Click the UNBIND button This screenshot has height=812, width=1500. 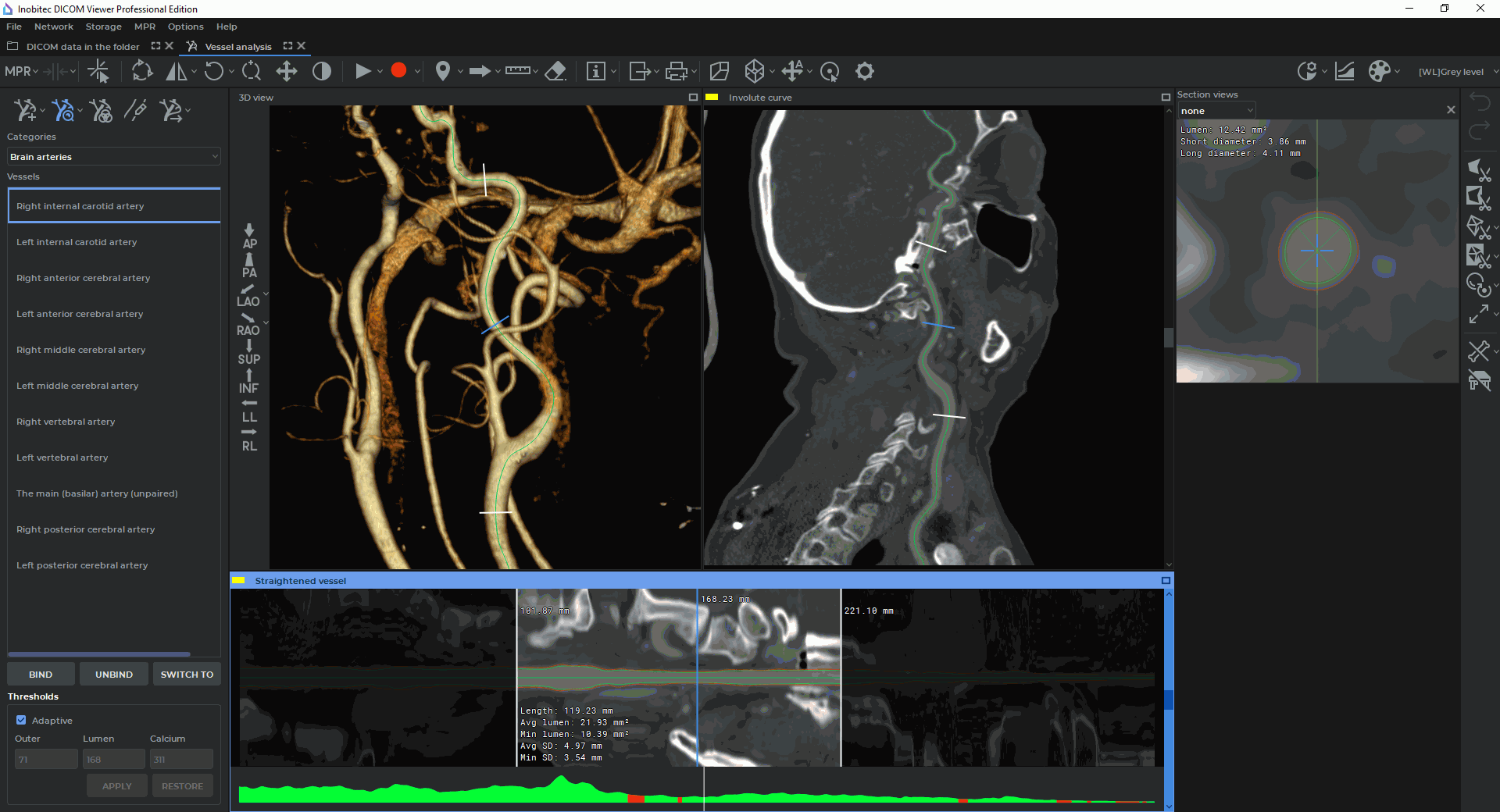[x=114, y=674]
